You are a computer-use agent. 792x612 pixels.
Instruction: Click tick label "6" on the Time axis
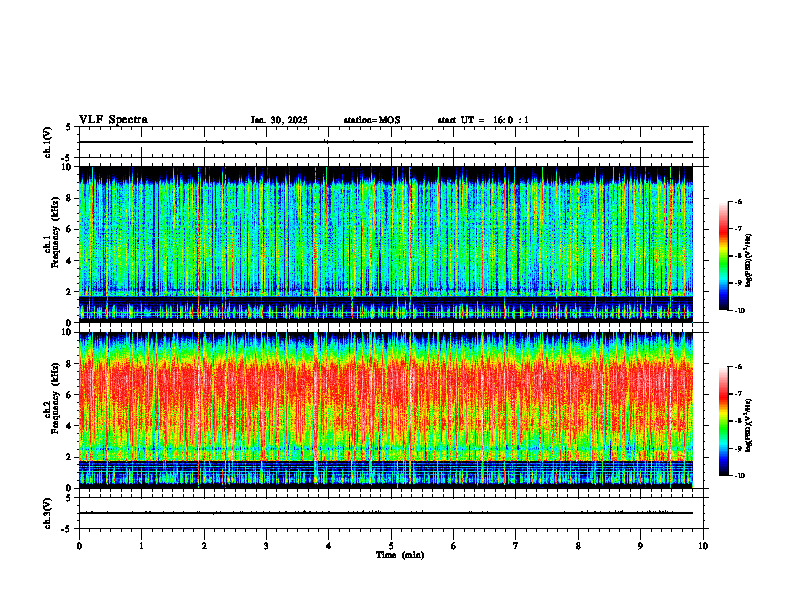point(454,546)
